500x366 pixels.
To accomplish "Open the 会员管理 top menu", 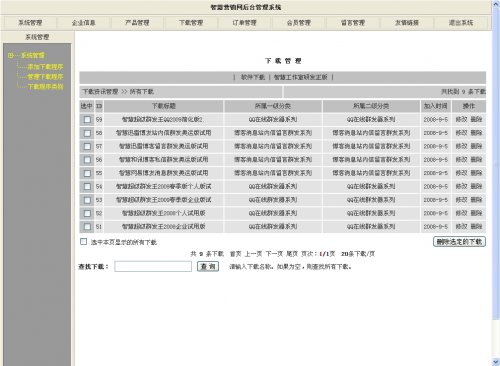I will coord(299,23).
